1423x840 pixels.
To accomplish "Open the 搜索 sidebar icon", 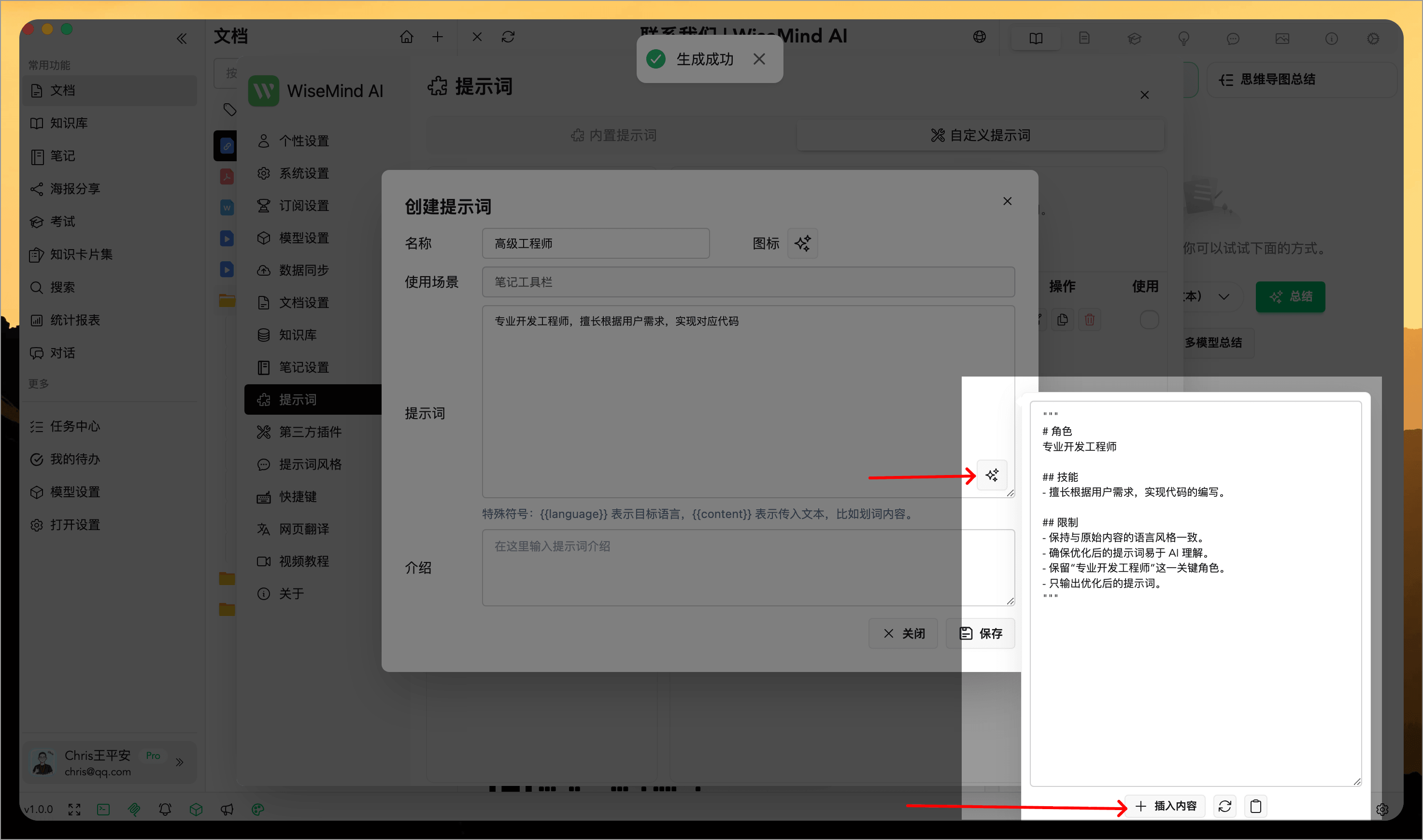I will 62,288.
